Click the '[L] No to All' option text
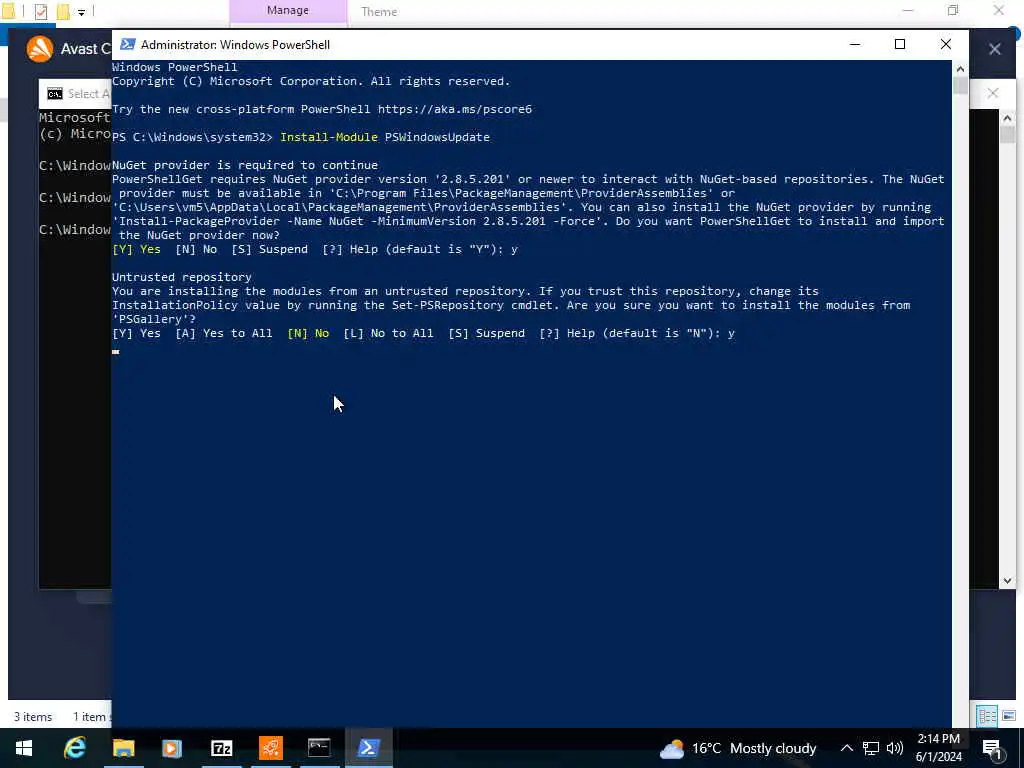This screenshot has width=1024, height=768. pyautogui.click(x=389, y=333)
